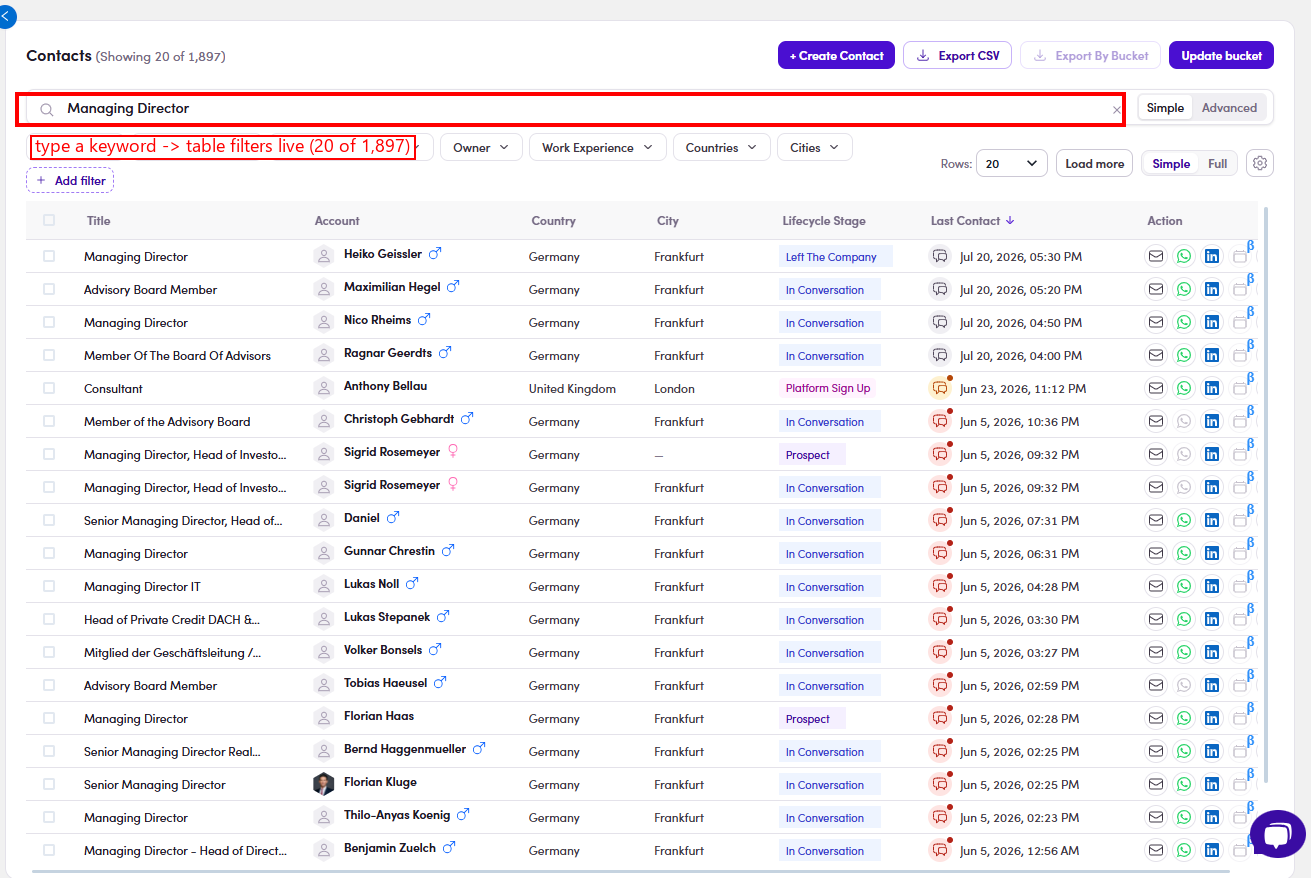Open LinkedIn for Daniel's row

(x=1212, y=520)
